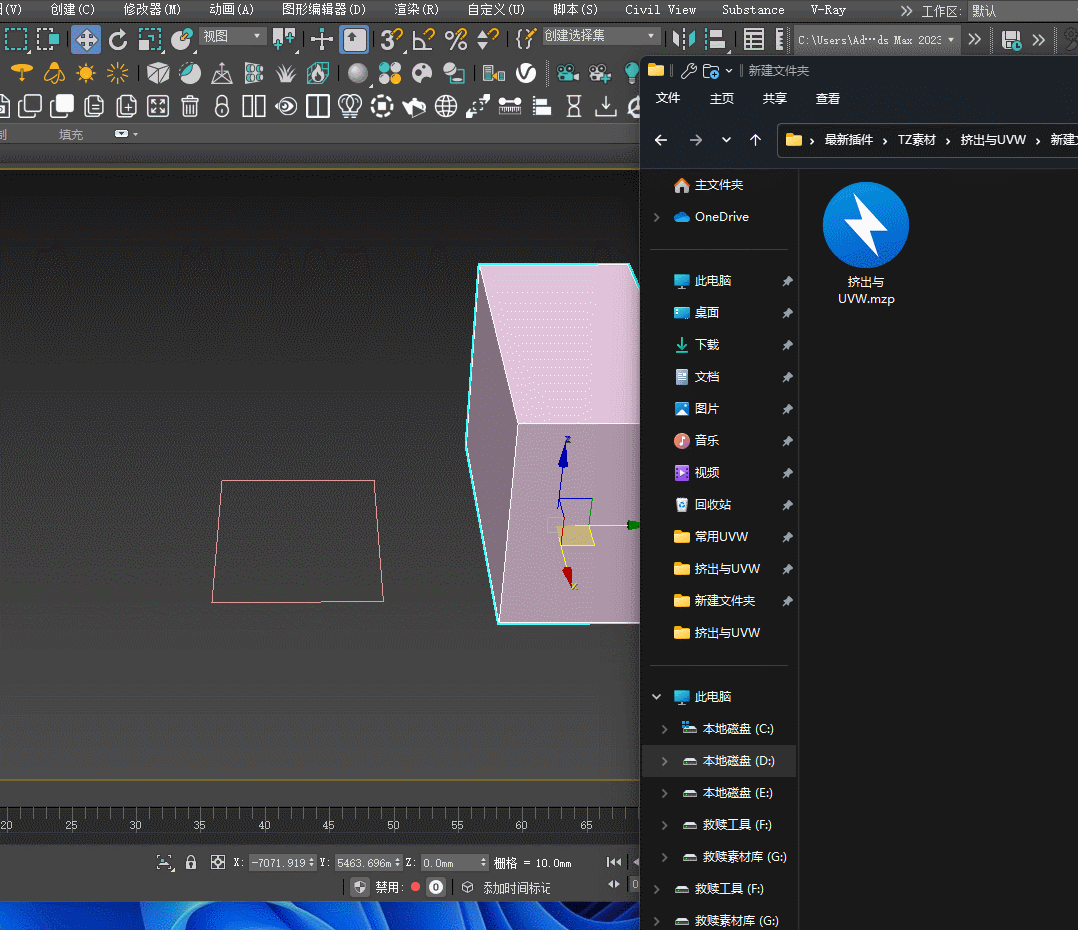Click the material palette icon
Viewport: 1078px width, 930px height.
[422, 73]
